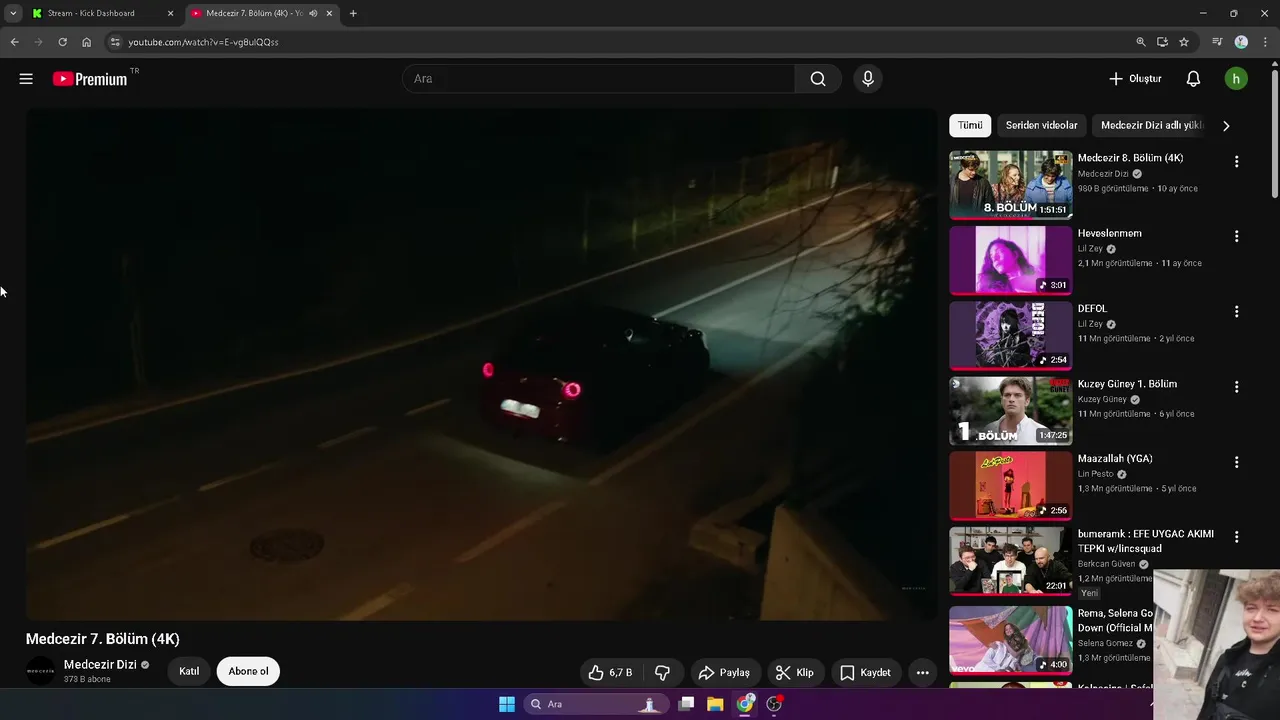Viewport: 1280px width, 720px height.
Task: Open options menu for DEFOL video
Action: coord(1236,312)
